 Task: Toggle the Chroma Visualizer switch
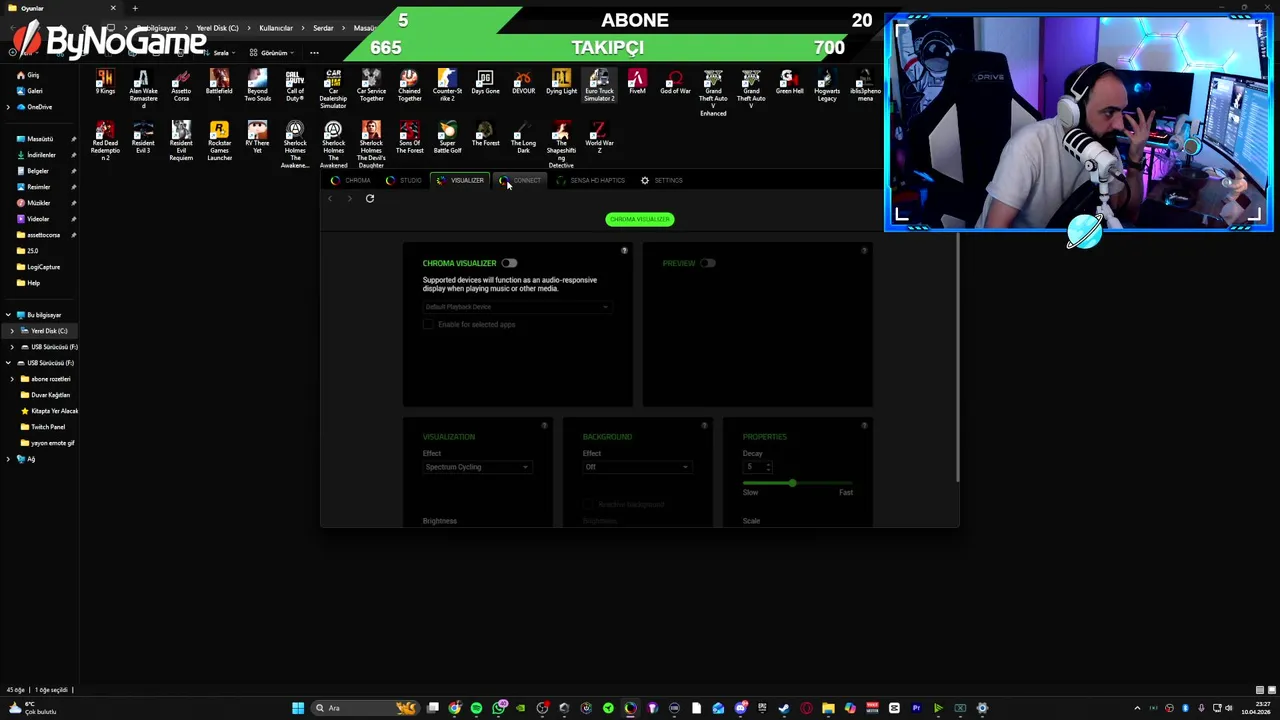pyautogui.click(x=509, y=263)
